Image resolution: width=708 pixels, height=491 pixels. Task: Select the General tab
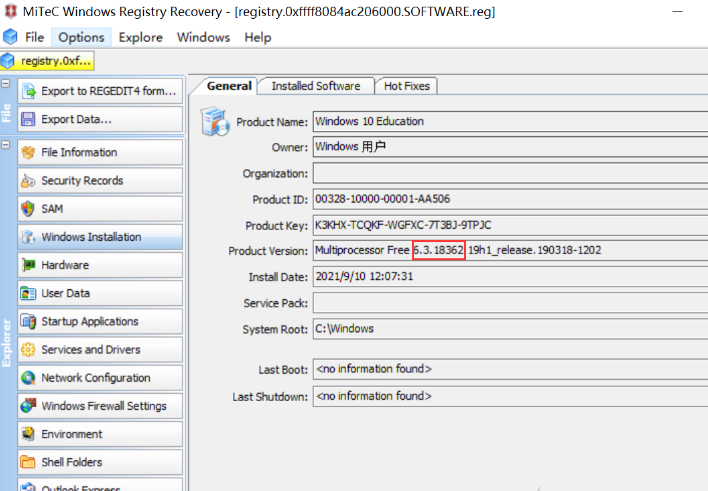pos(228,86)
